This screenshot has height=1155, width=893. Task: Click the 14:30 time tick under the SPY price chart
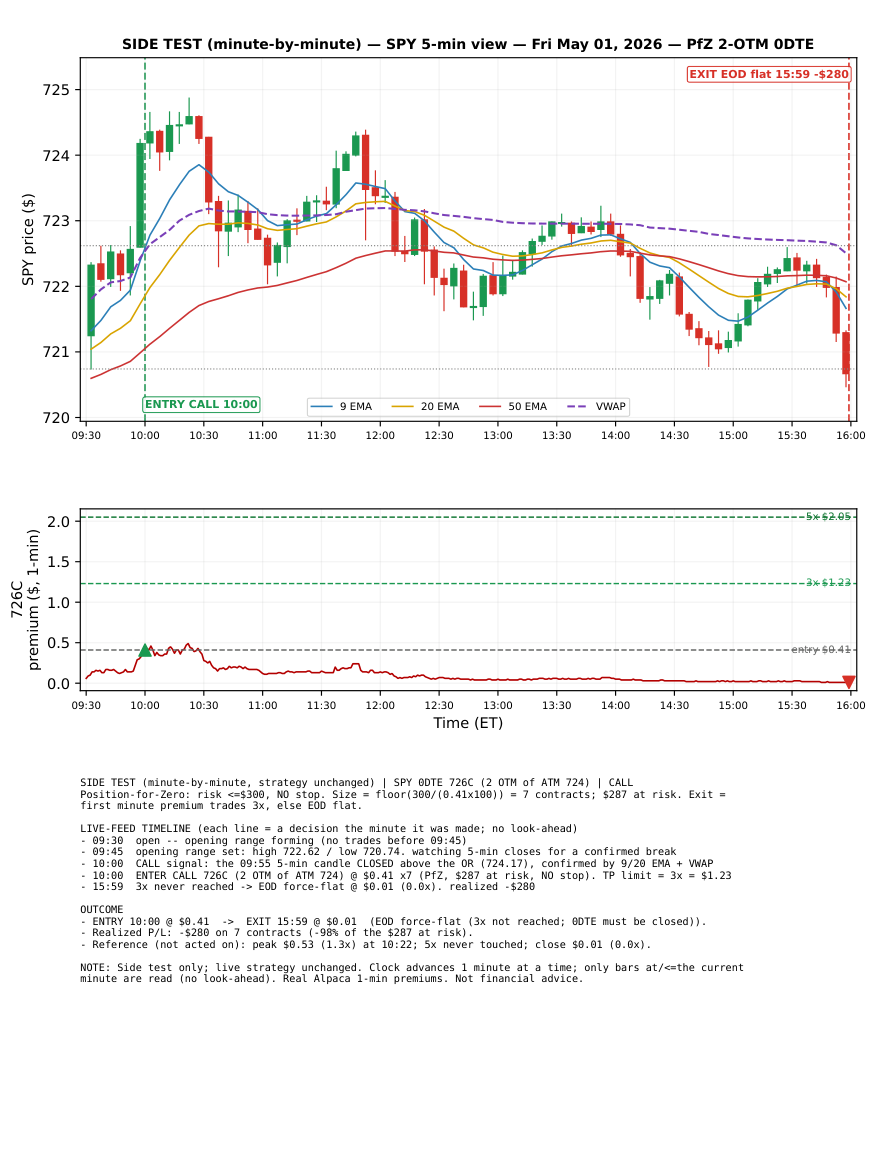tap(674, 435)
